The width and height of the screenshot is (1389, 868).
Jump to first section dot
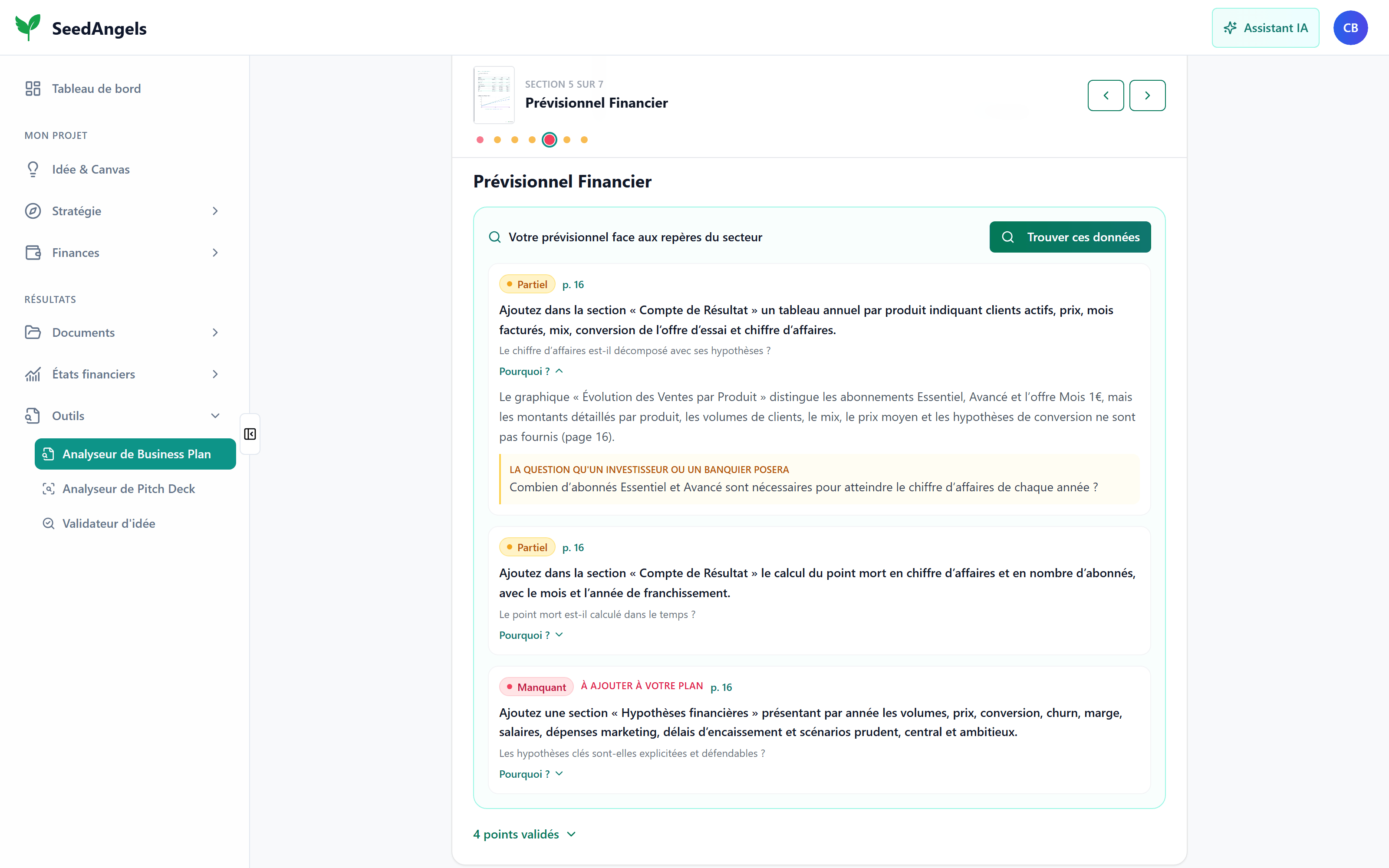[480, 139]
